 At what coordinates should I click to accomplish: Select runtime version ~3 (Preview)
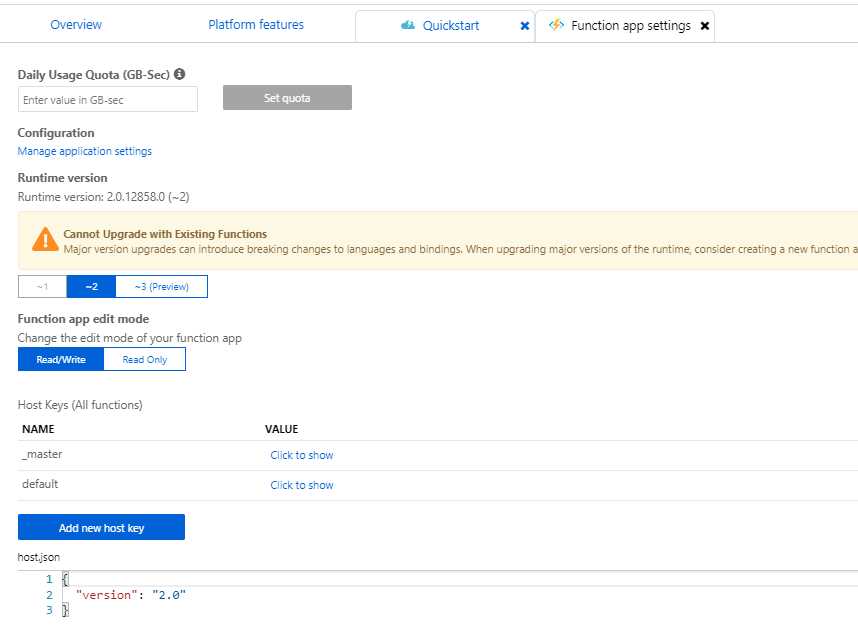click(161, 286)
